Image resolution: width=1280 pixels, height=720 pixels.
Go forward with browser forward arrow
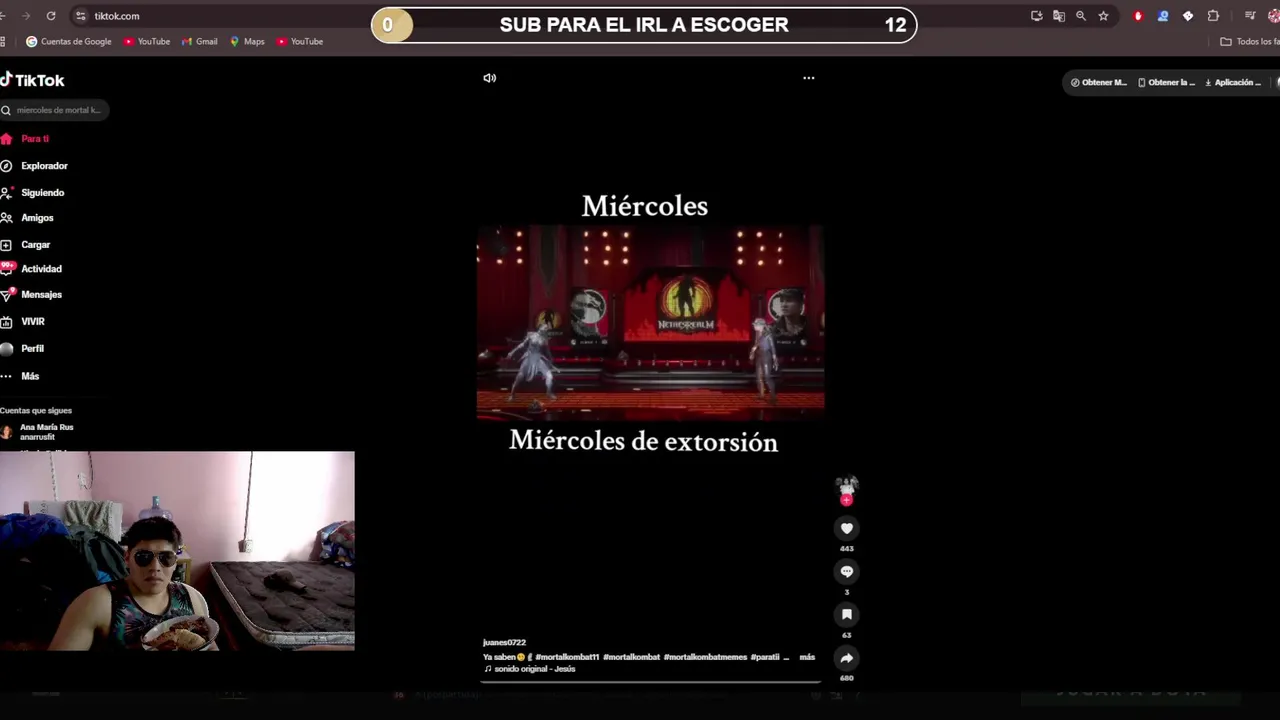tap(26, 16)
